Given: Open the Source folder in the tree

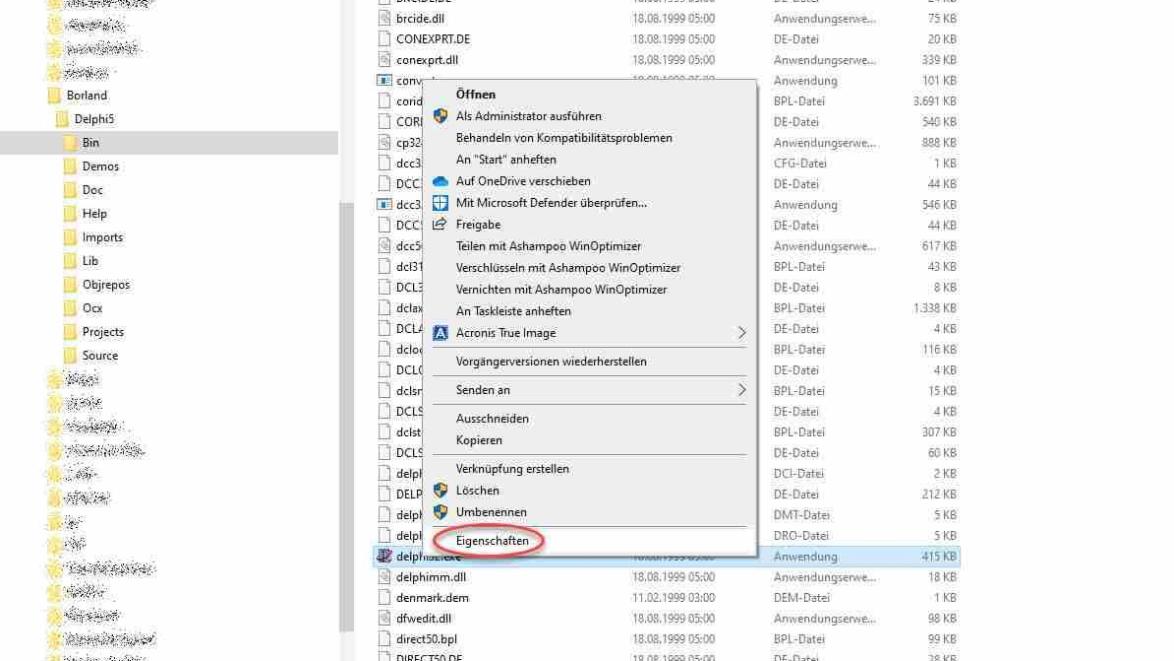Looking at the screenshot, I should pos(100,356).
